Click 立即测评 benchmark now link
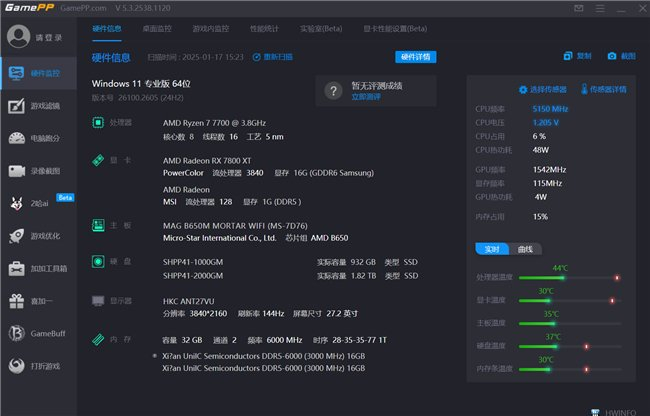Viewport: 650px width, 416px height. click(366, 97)
